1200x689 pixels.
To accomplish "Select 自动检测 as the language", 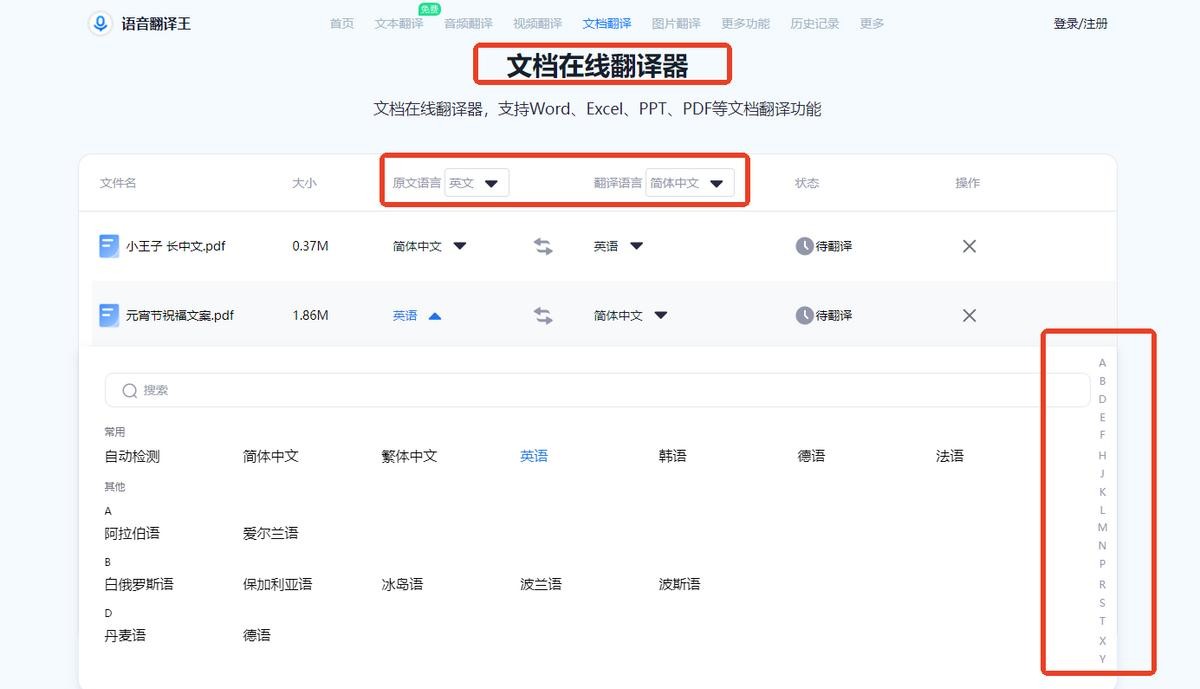I will click(132, 456).
